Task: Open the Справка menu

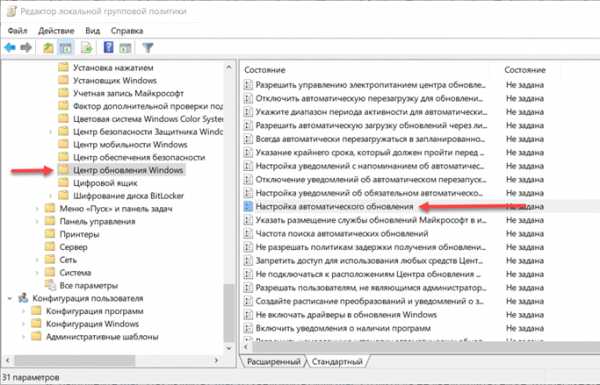Action: coord(127,31)
